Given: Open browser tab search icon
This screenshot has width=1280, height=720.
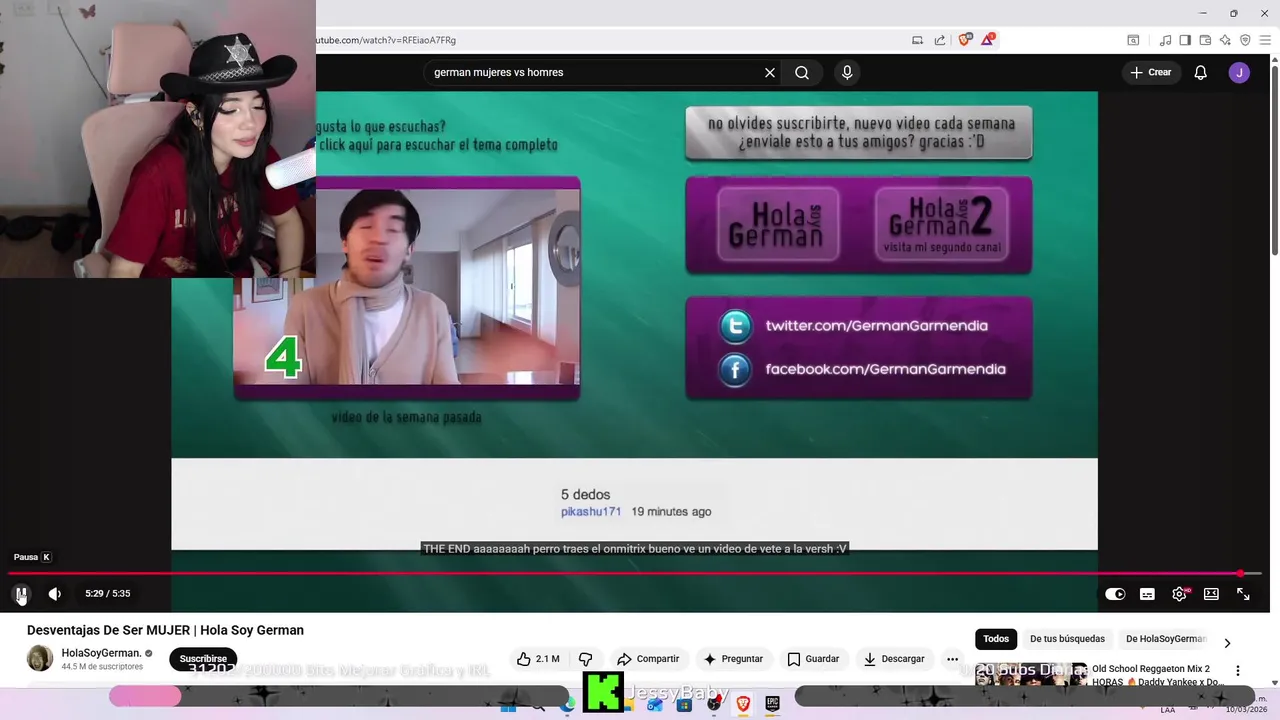Looking at the screenshot, I should point(1133,40).
